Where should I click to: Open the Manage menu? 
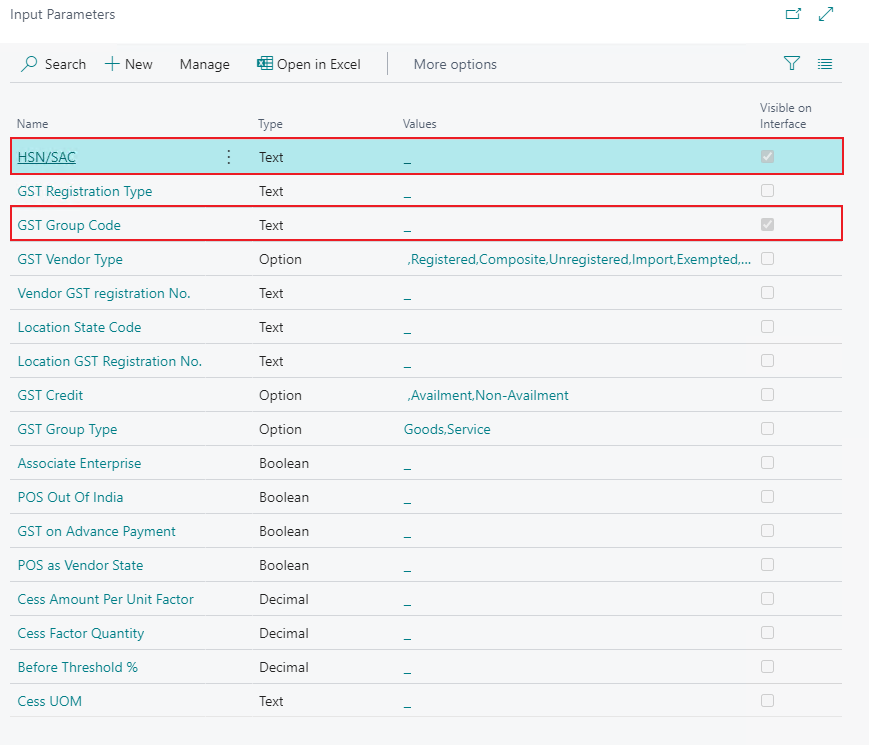pos(204,64)
